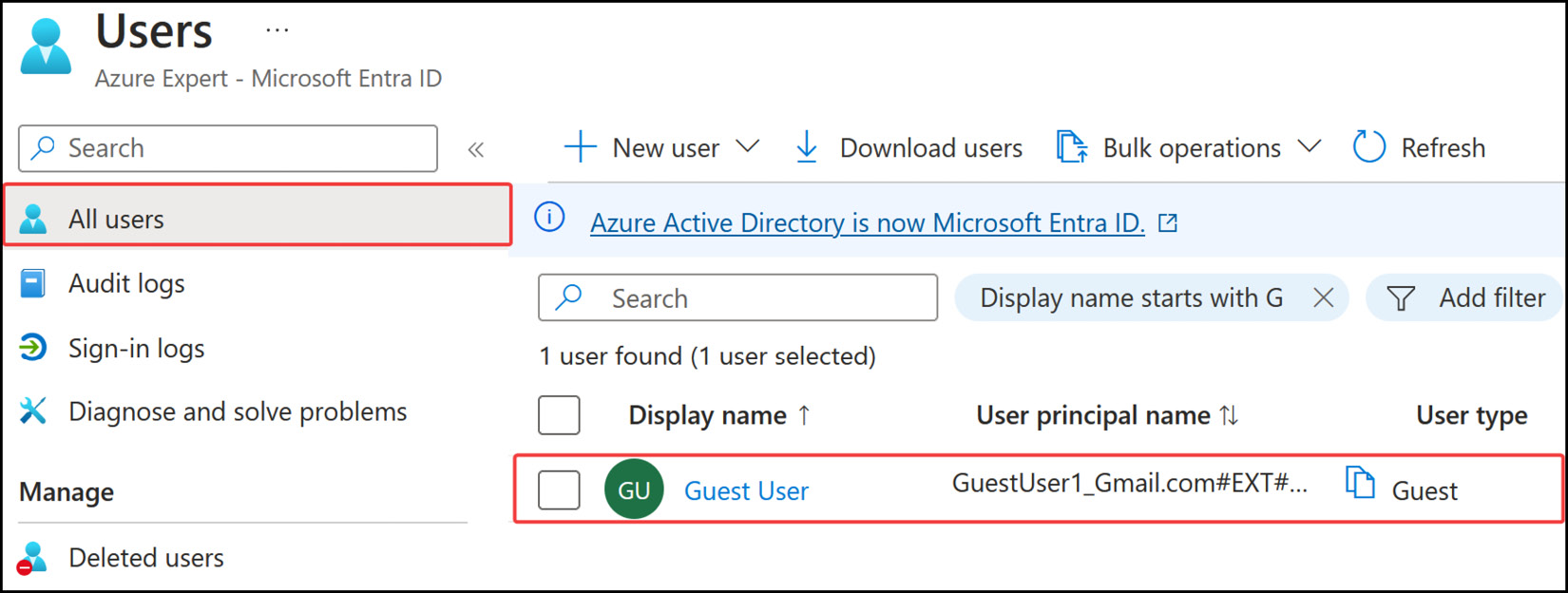Click the left menu Search magnifier icon
This screenshot has width=1568, height=593.
point(44,148)
